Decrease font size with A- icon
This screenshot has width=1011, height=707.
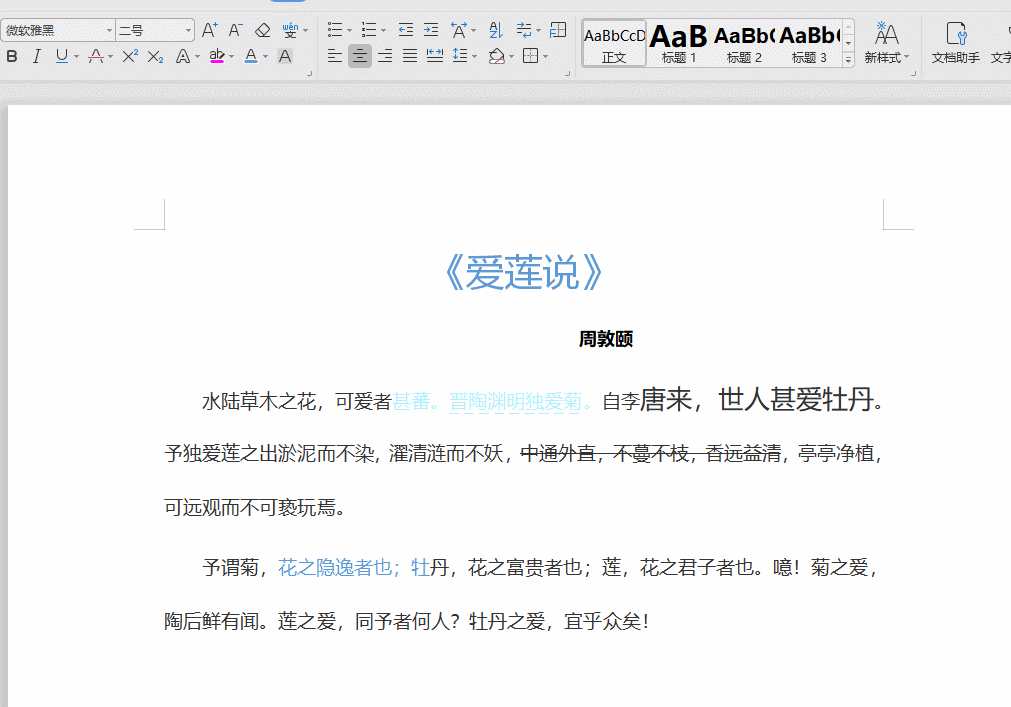(235, 30)
